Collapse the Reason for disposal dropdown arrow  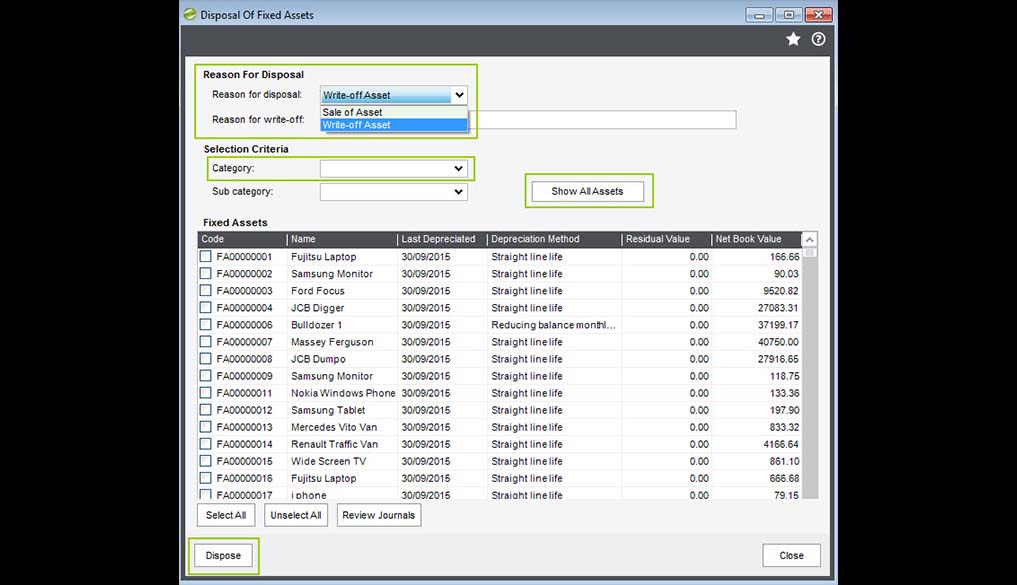(459, 95)
